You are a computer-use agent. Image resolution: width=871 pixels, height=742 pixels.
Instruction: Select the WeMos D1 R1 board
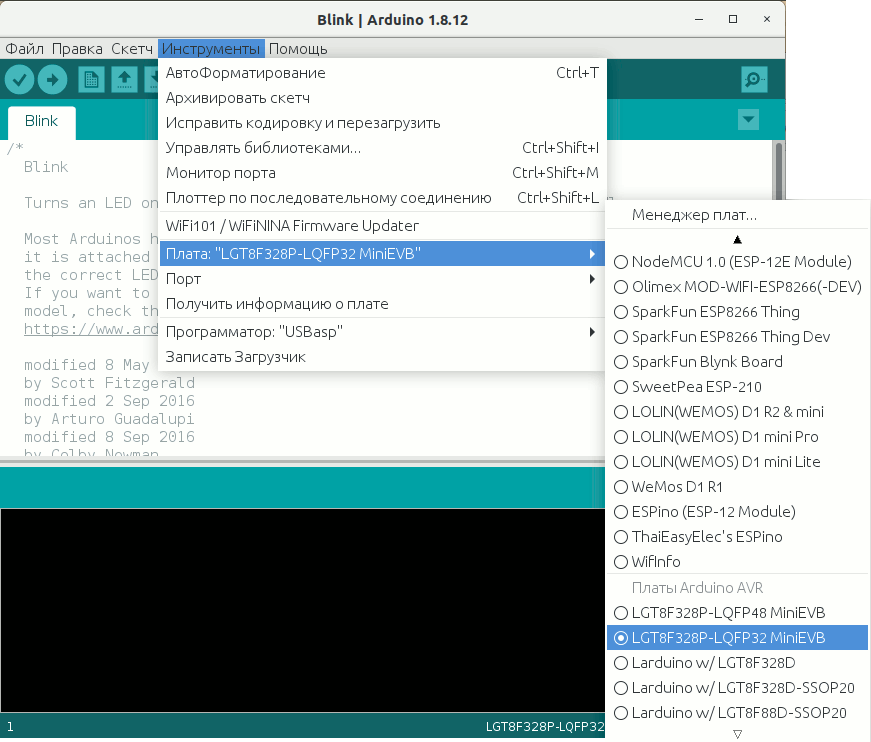click(x=737, y=487)
